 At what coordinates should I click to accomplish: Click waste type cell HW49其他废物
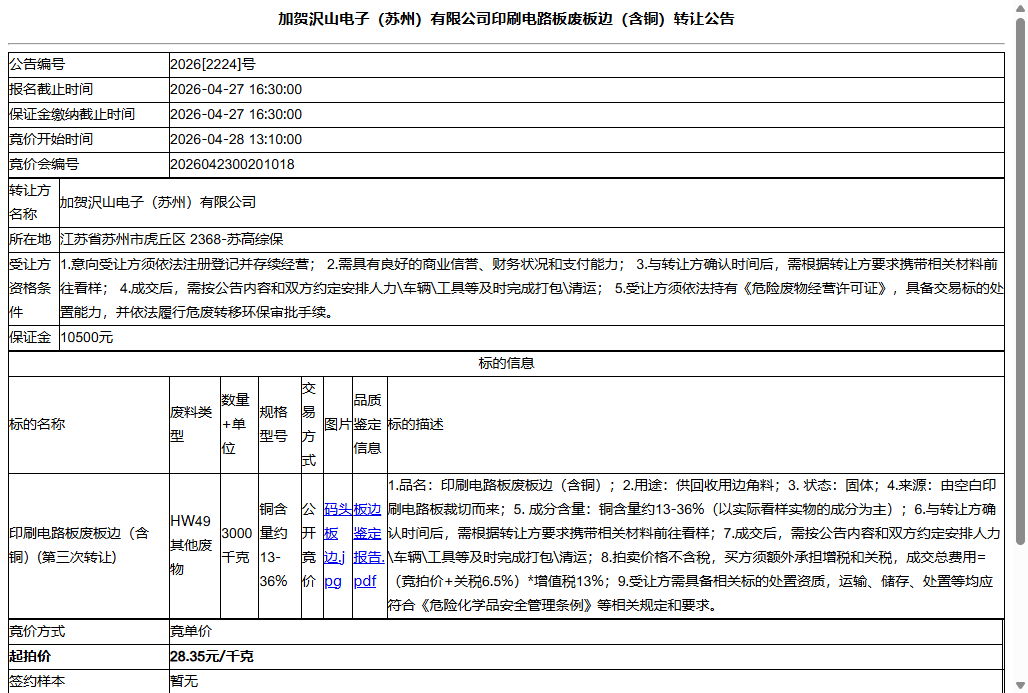coord(195,545)
